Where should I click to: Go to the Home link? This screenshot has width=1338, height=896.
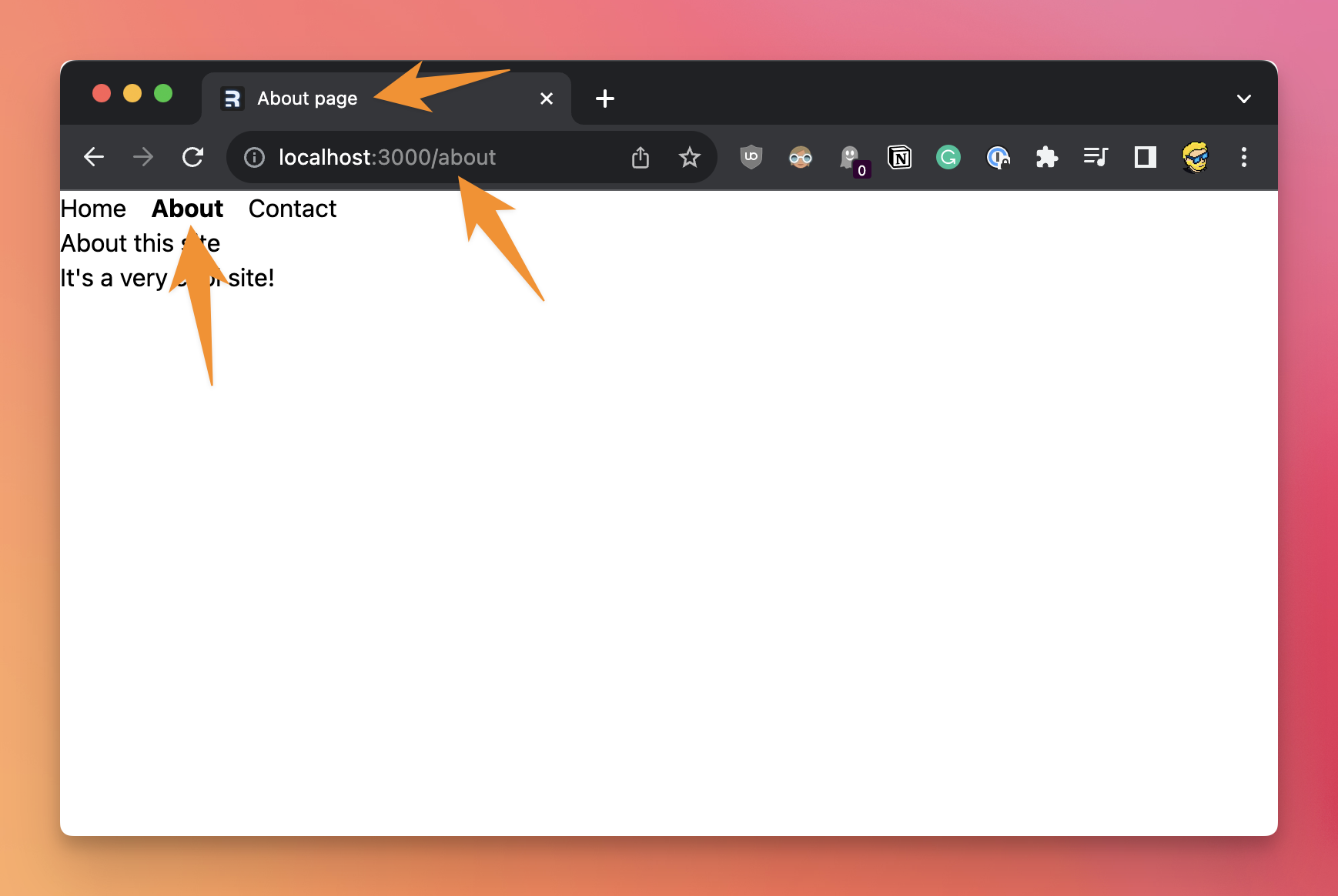tap(93, 209)
